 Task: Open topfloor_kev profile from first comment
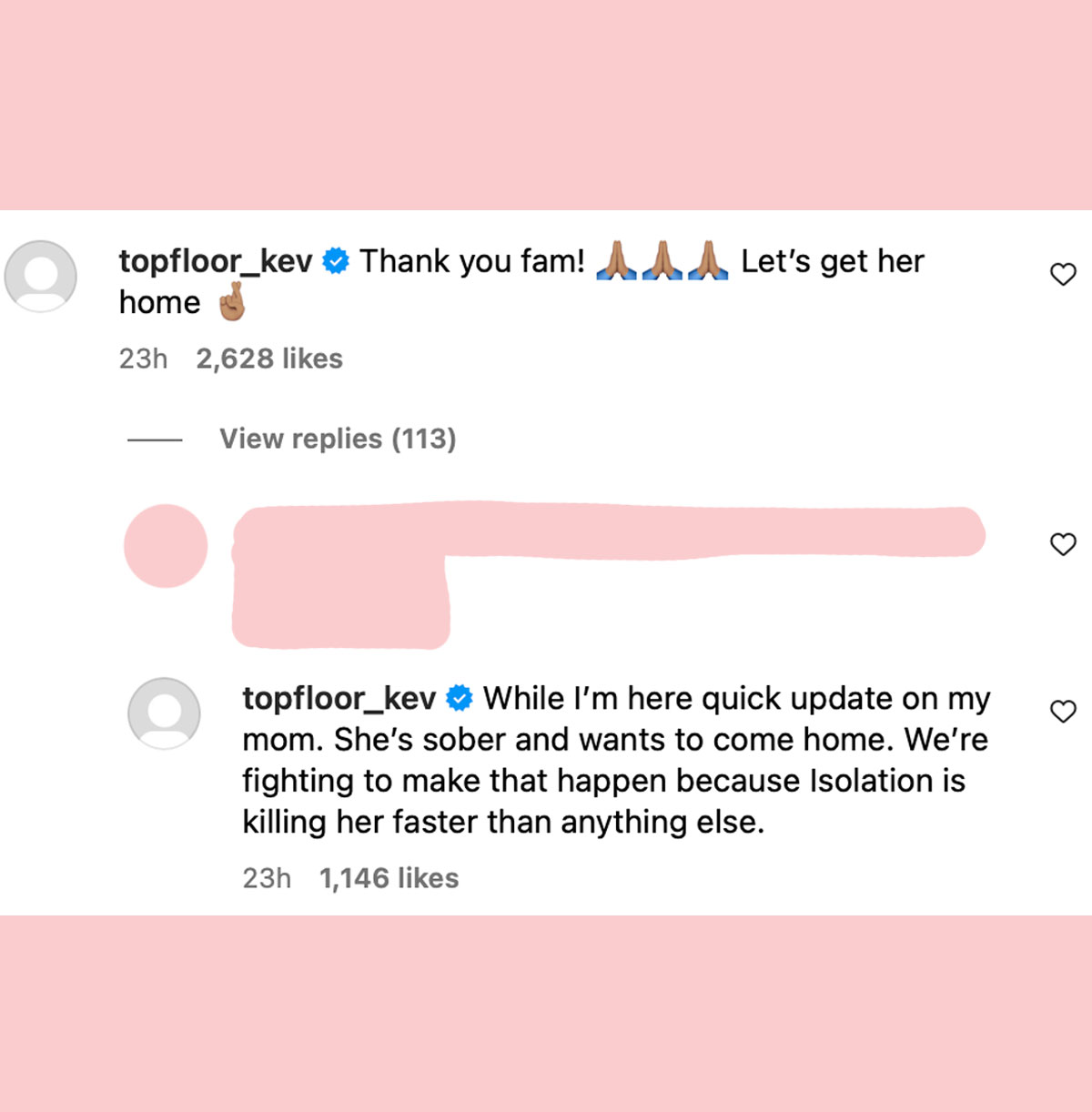pos(216,261)
